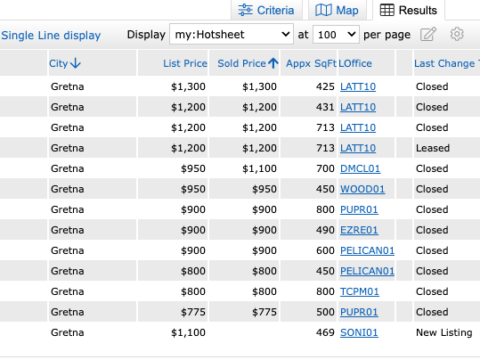480x360 pixels.
Task: Click the Criteria sliders icon
Action: (x=245, y=10)
